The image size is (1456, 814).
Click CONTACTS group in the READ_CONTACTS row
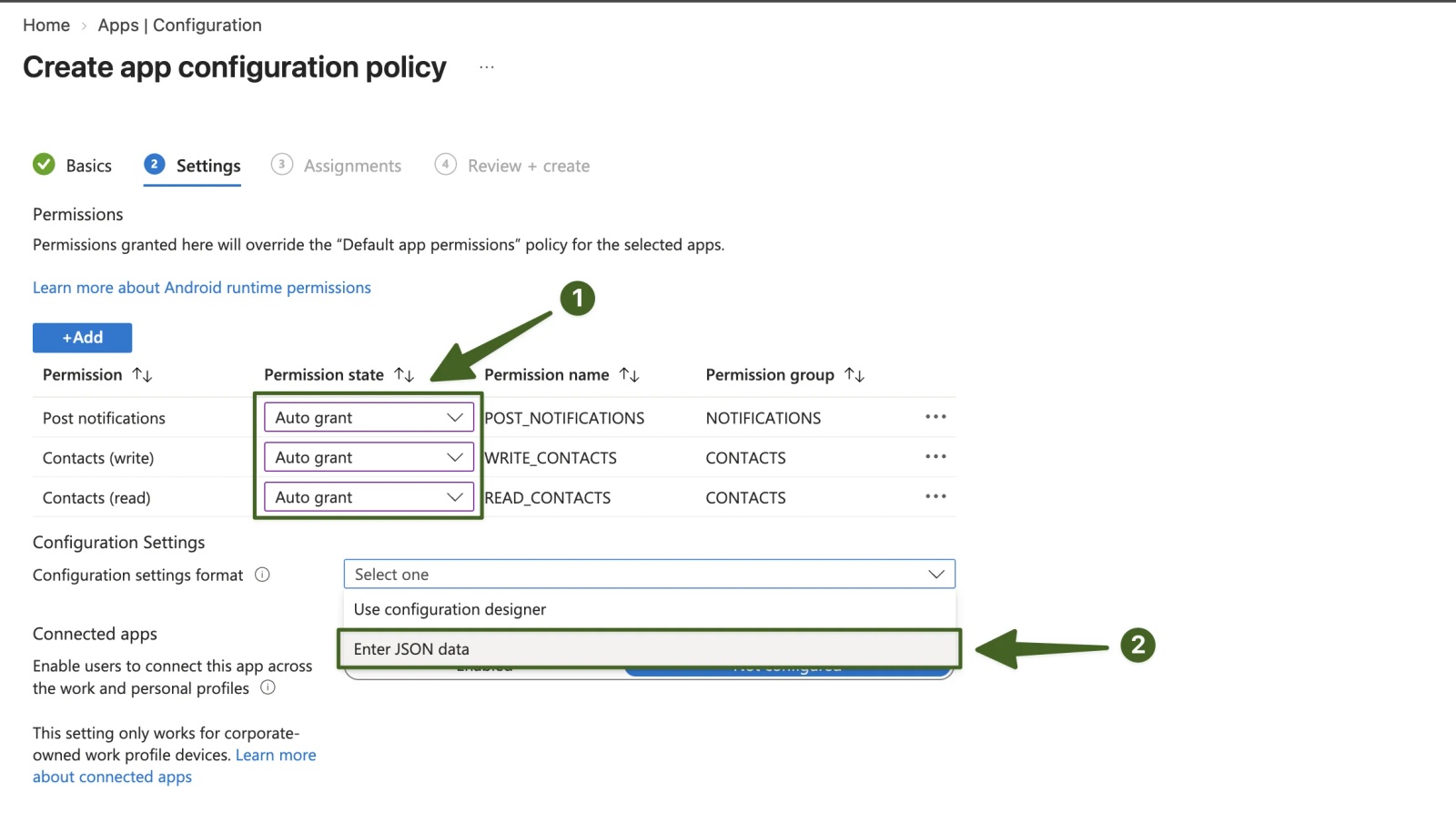pos(746,498)
